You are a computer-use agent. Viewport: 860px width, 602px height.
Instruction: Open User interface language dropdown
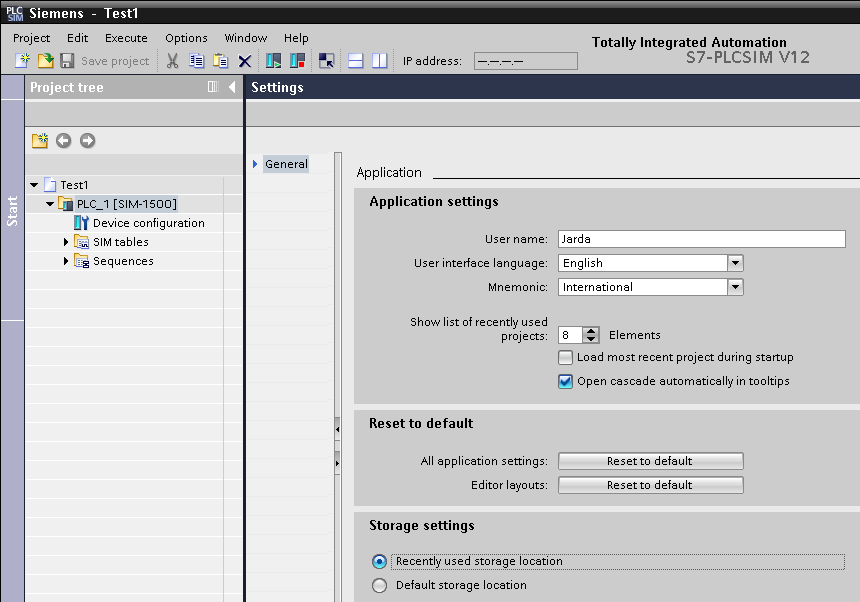tap(735, 263)
